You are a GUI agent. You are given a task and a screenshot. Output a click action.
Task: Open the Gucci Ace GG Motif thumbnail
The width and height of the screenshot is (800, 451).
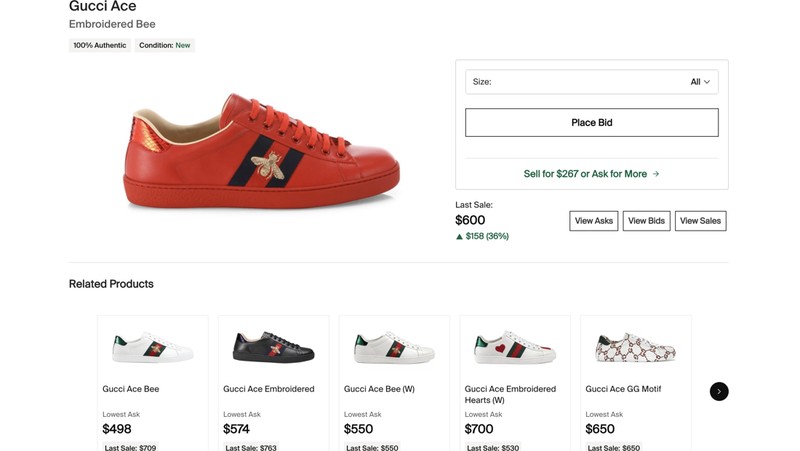(x=636, y=347)
